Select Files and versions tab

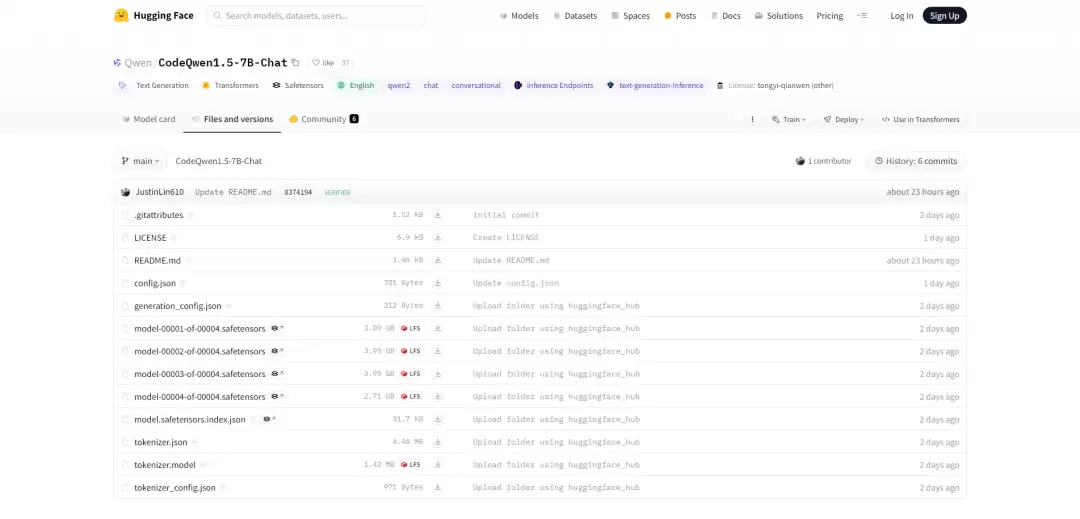(232, 120)
